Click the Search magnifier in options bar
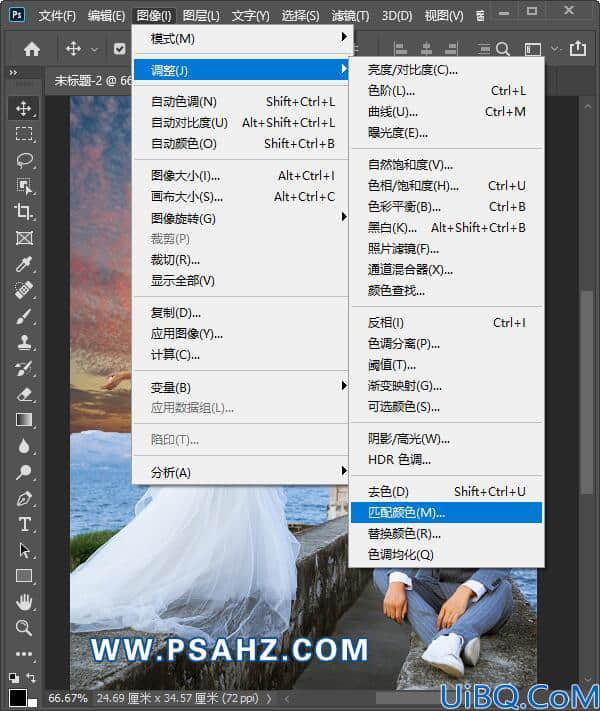This screenshot has height=711, width=600. 502,49
